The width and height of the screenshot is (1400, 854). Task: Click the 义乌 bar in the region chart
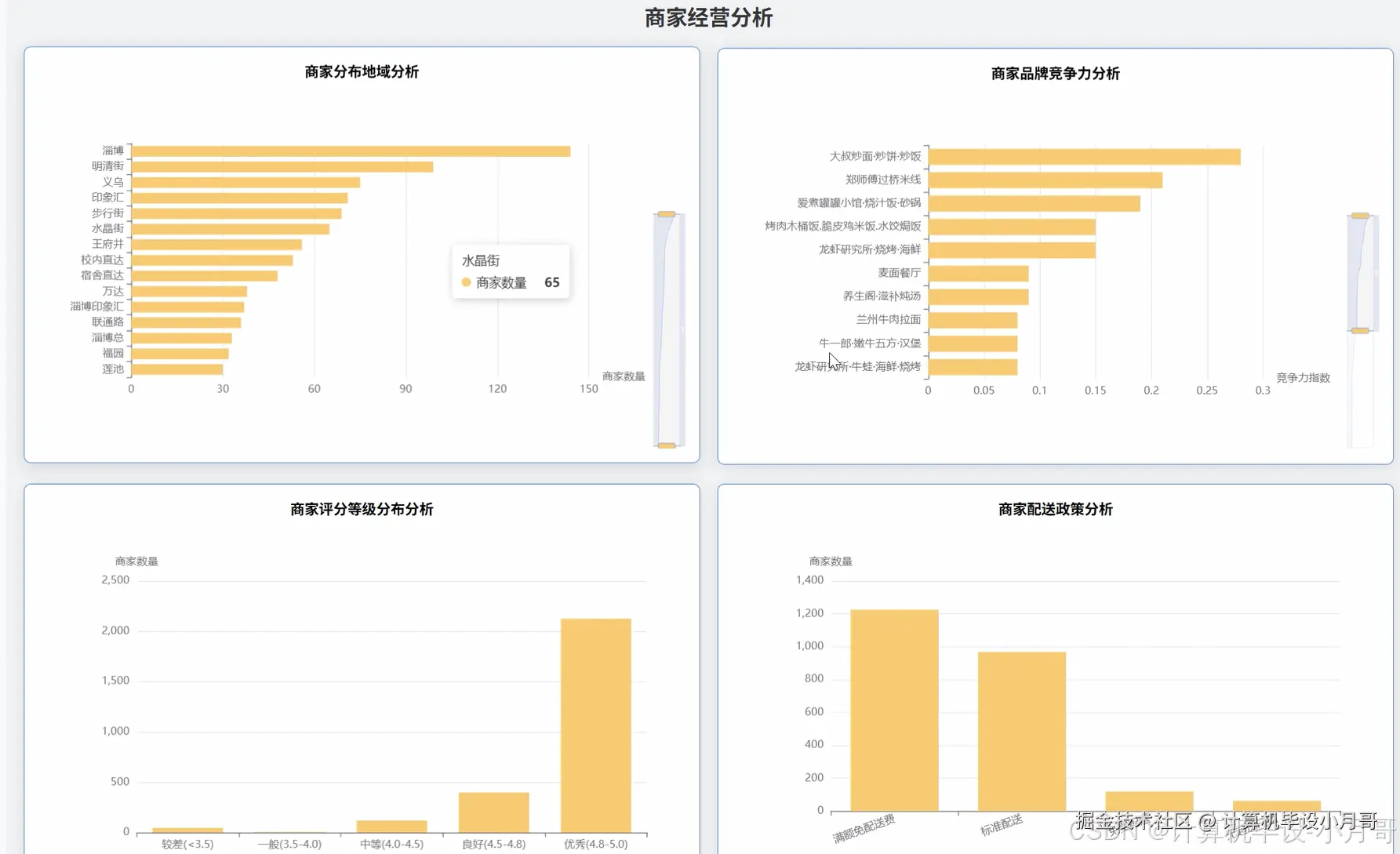tap(245, 183)
